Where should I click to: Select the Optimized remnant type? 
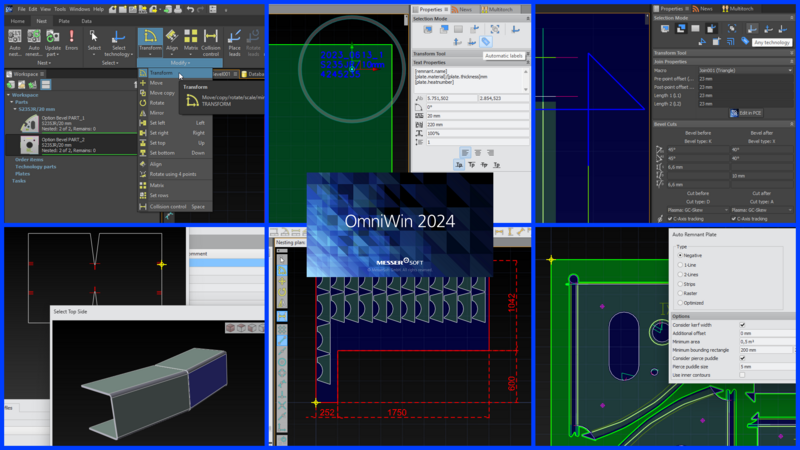coord(680,303)
